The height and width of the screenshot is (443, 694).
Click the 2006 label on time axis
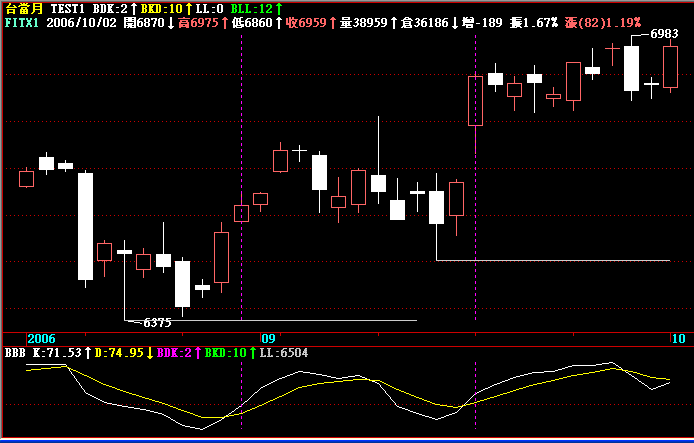pyautogui.click(x=42, y=339)
